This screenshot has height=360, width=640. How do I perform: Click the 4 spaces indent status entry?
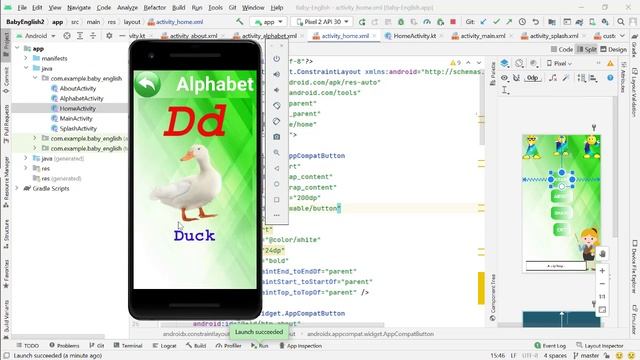pyautogui.click(x=554, y=356)
